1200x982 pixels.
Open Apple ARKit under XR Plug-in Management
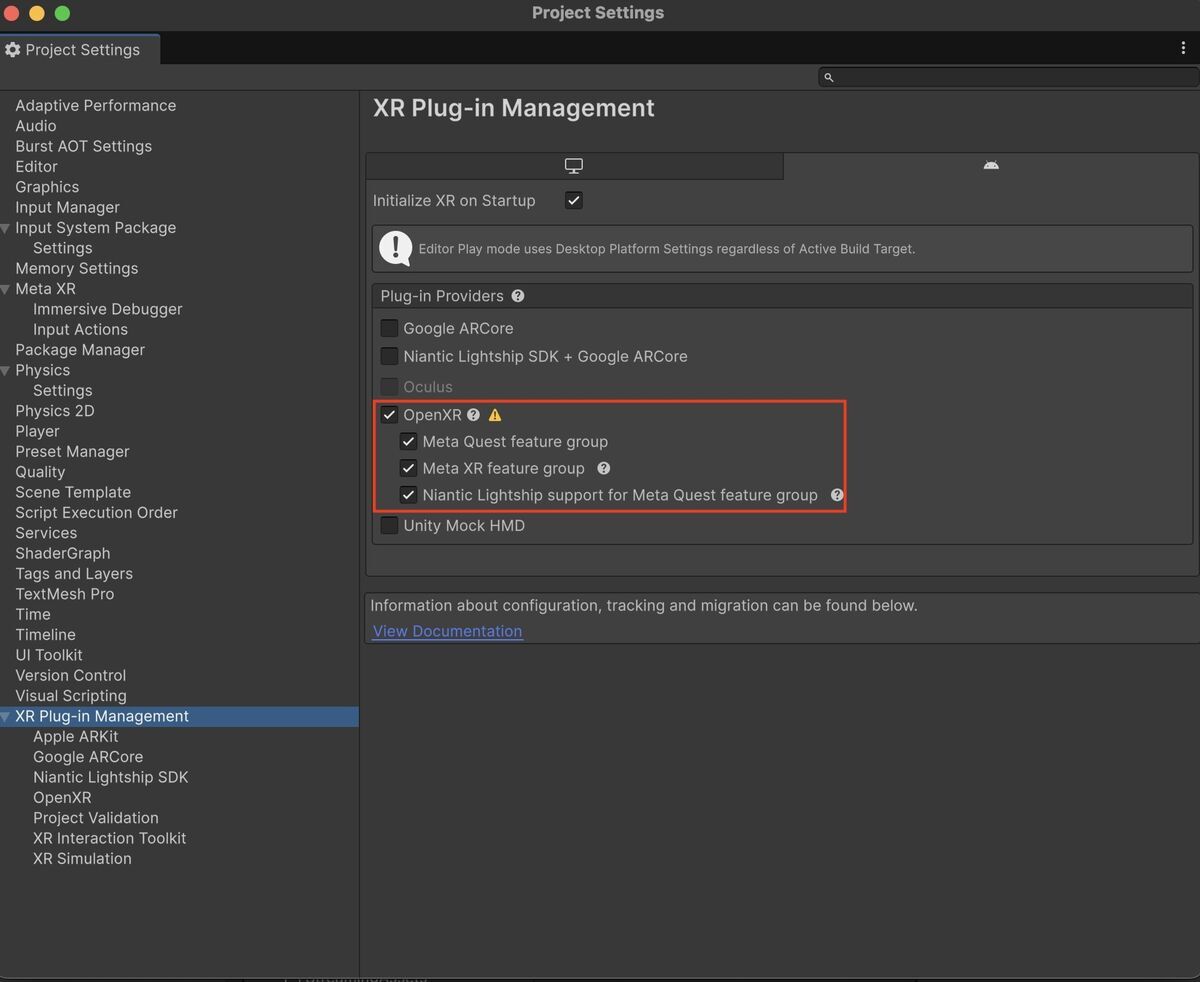(x=76, y=737)
